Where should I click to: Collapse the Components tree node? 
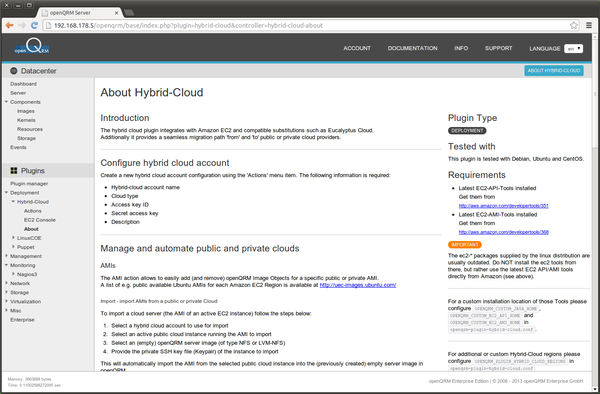pyautogui.click(x=6, y=102)
